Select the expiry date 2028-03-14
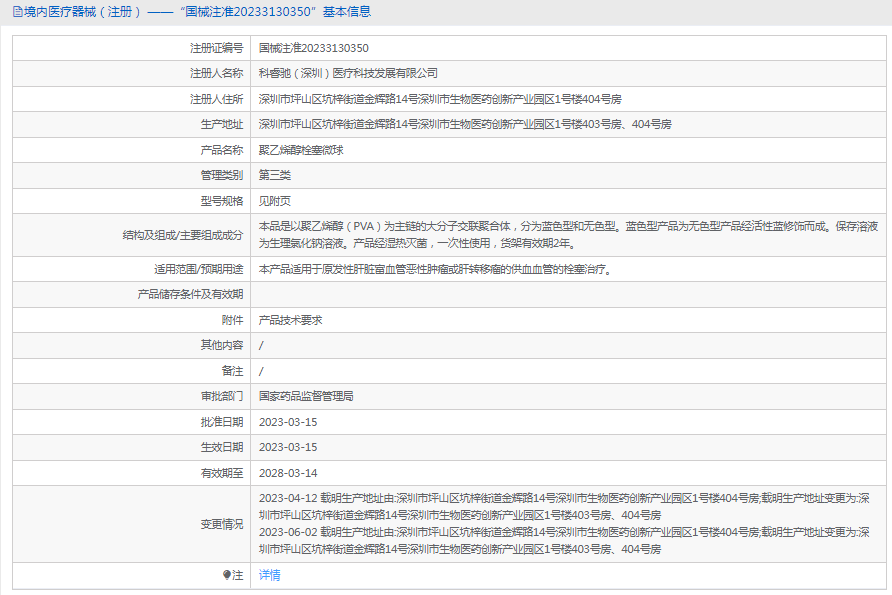The image size is (892, 595). 288,473
